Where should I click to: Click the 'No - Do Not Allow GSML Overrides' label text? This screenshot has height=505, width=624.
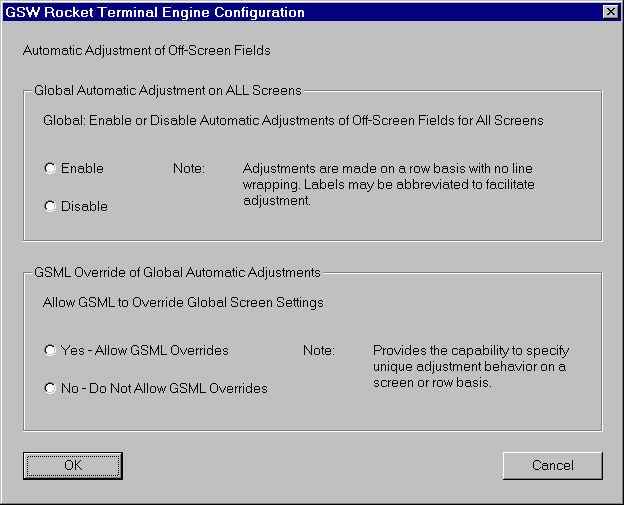[164, 388]
